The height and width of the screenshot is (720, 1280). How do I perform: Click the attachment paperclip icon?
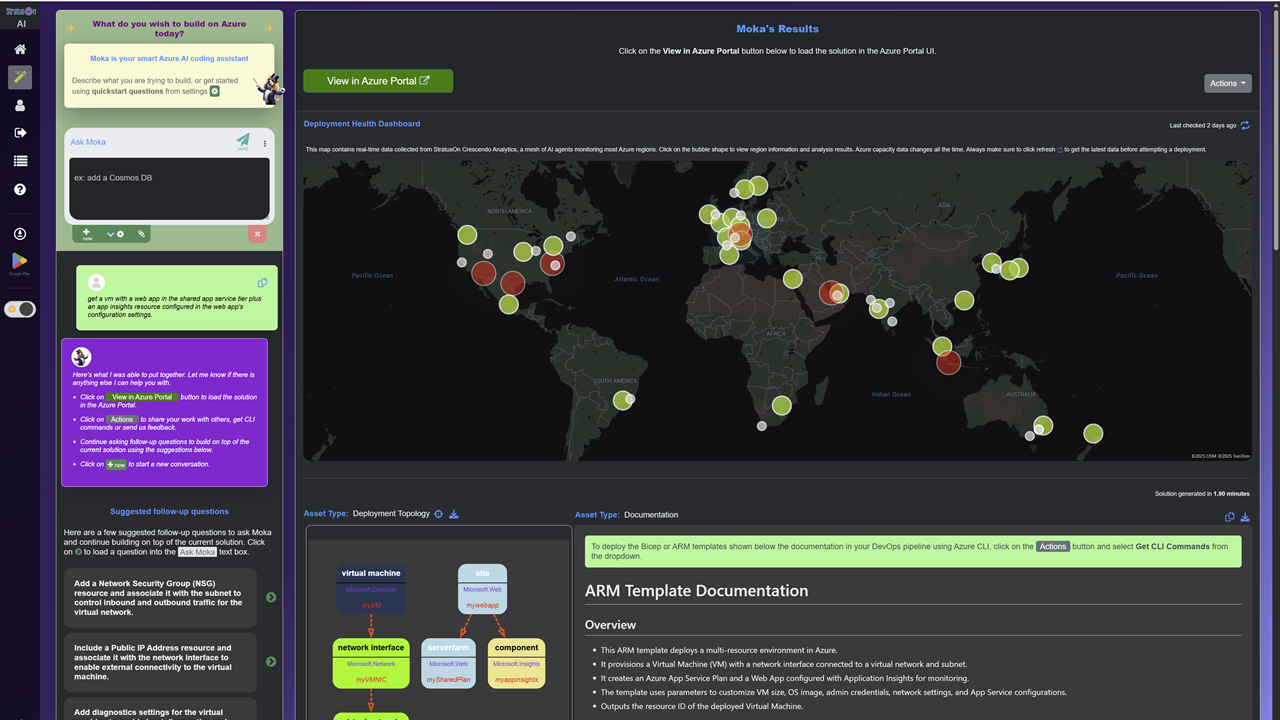pyautogui.click(x=141, y=233)
